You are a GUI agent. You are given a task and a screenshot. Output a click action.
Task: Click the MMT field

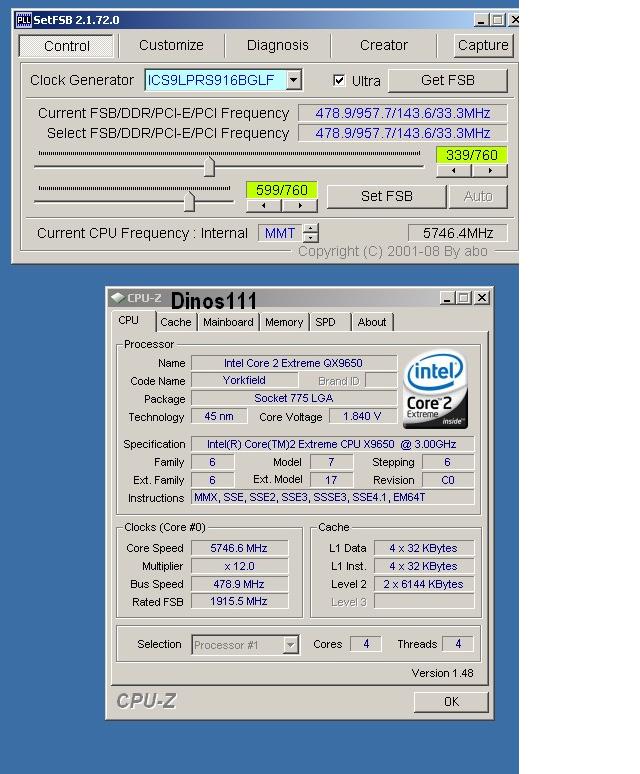coord(280,233)
